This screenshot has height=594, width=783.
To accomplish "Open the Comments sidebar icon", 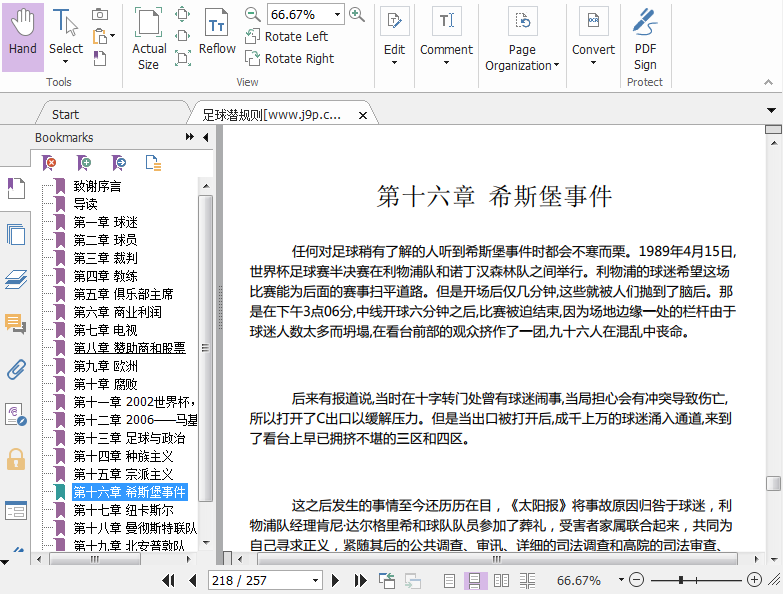I will (x=16, y=324).
